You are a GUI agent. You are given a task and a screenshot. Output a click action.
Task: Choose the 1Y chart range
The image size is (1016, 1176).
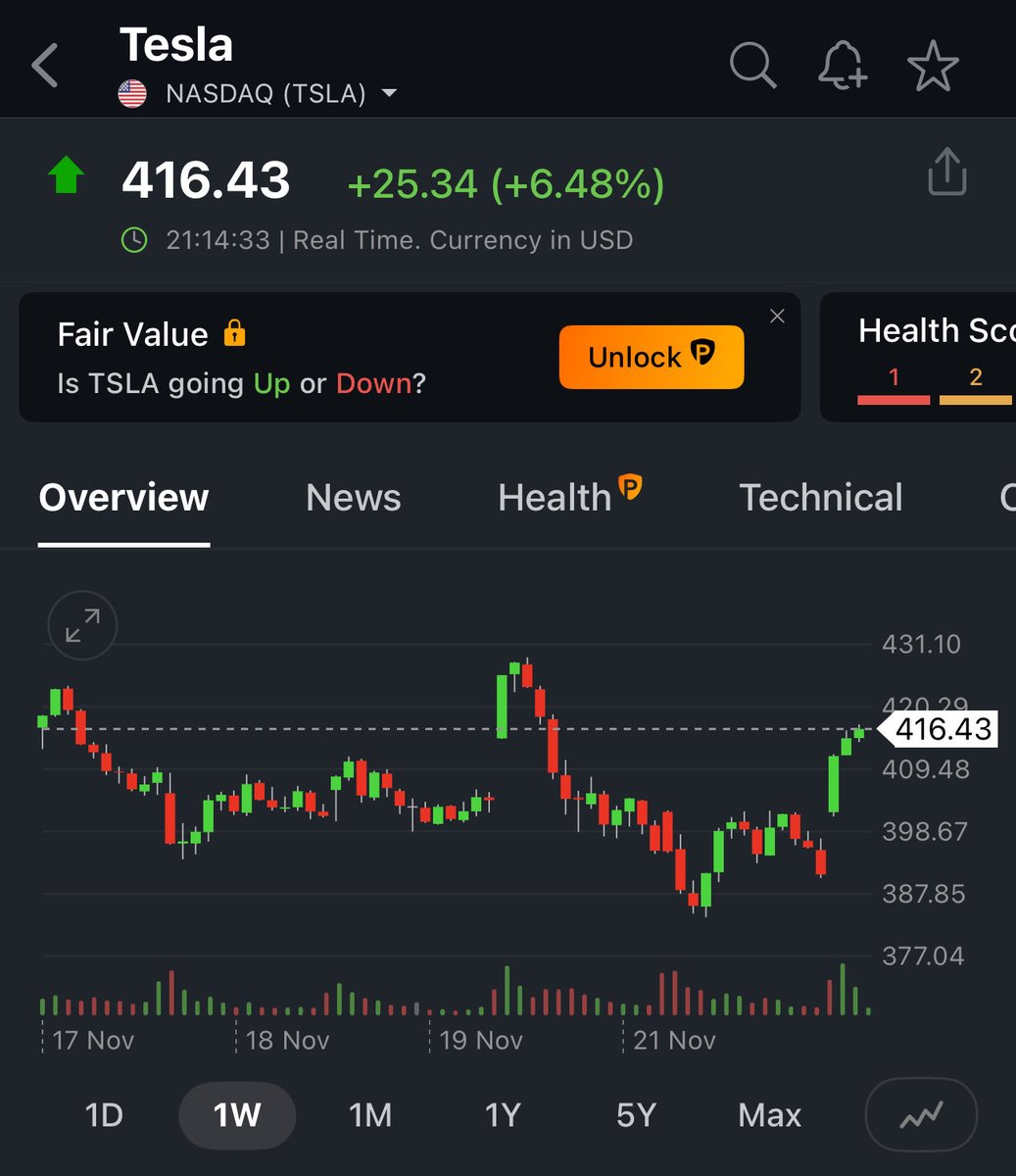[x=502, y=1115]
